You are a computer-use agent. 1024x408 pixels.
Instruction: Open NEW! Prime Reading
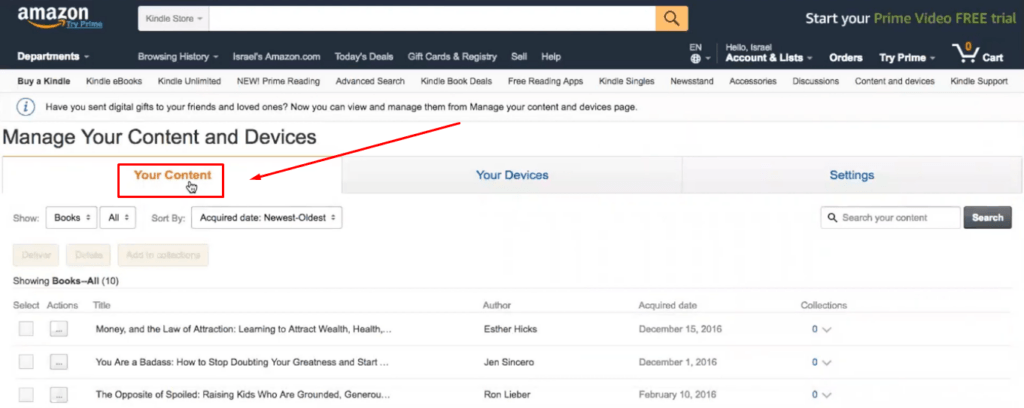pyautogui.click(x=278, y=82)
